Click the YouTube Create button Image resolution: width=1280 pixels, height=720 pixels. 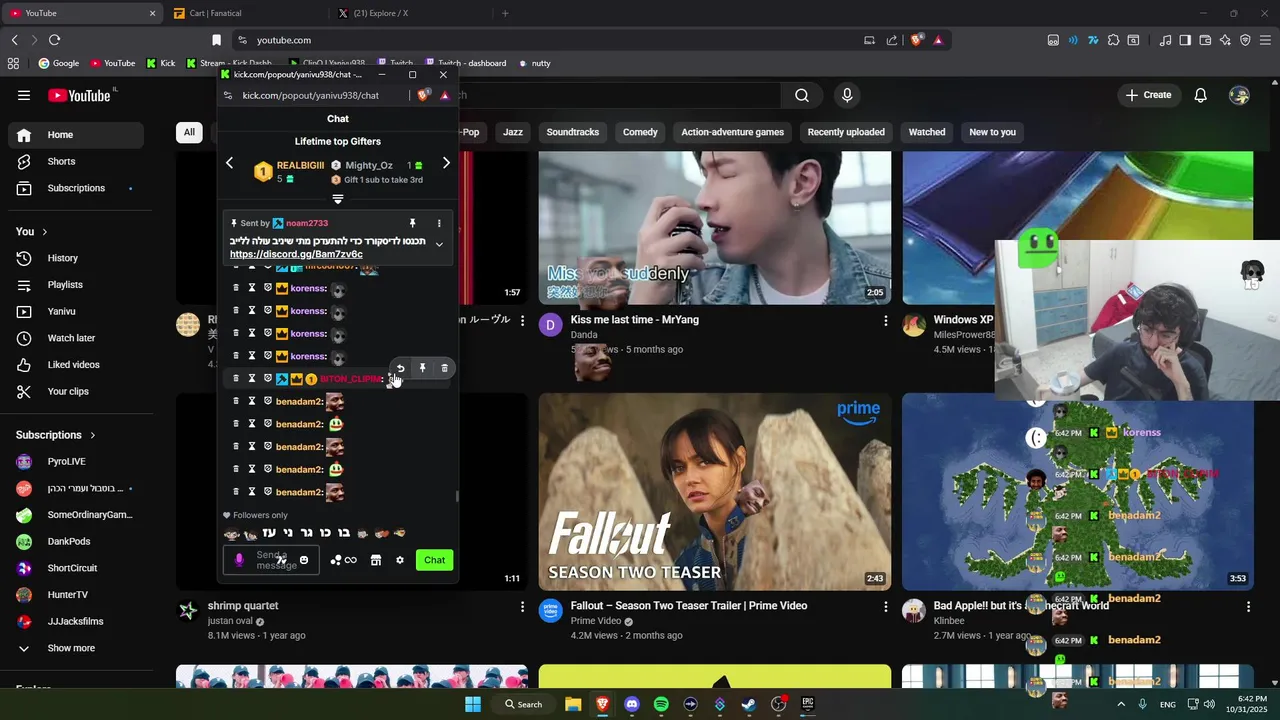[x=1148, y=95]
